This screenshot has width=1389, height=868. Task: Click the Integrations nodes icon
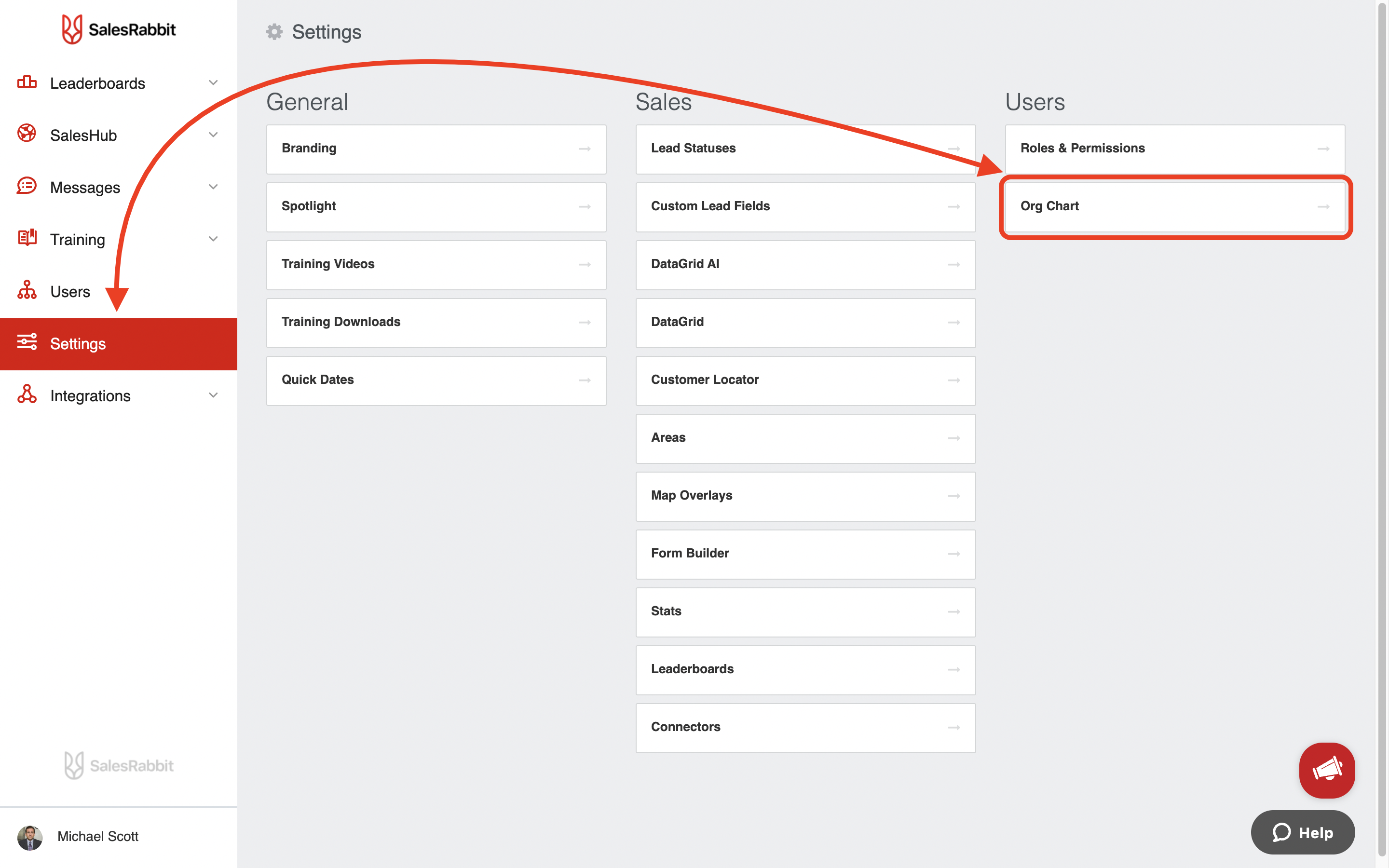tap(27, 394)
